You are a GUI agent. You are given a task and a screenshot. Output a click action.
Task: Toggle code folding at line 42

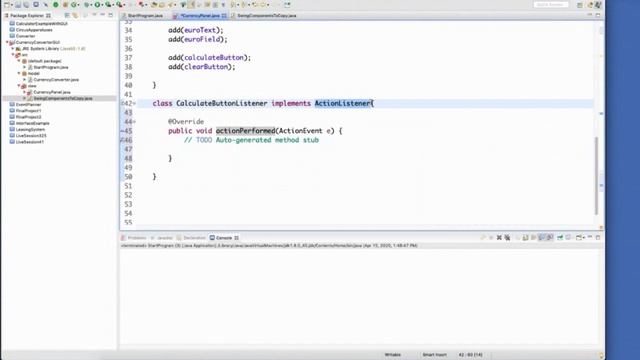click(x=134, y=104)
